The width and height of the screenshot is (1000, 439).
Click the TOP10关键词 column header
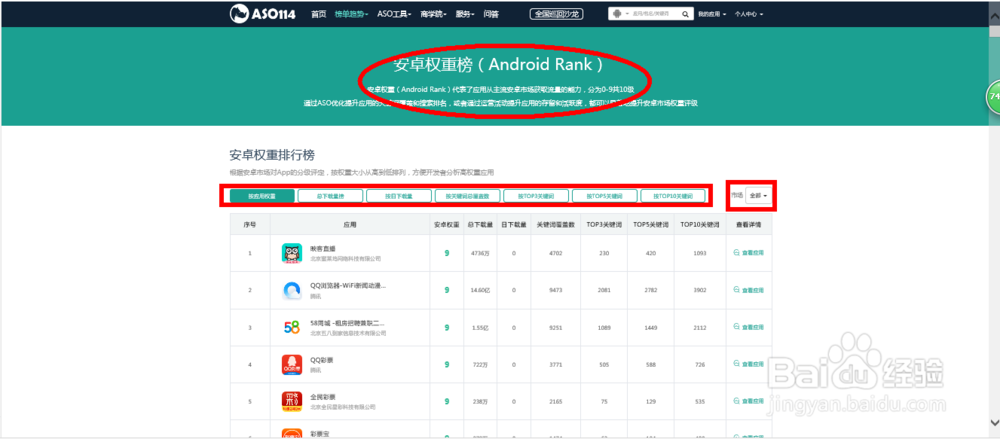coord(700,225)
